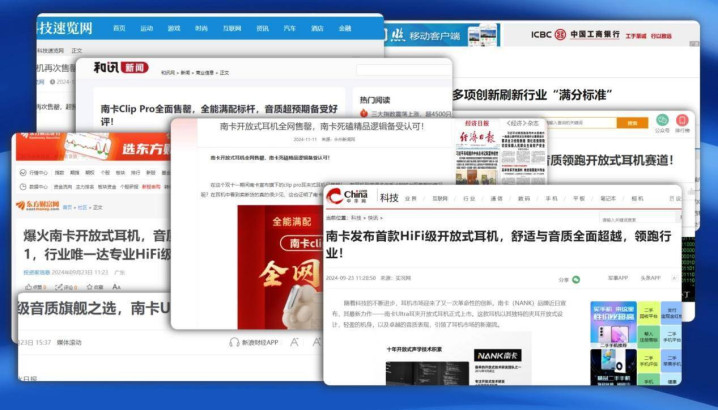The height and width of the screenshot is (410, 718).
Task: Open 科技 channel heading on the 中华网 page
Action: coord(389,198)
